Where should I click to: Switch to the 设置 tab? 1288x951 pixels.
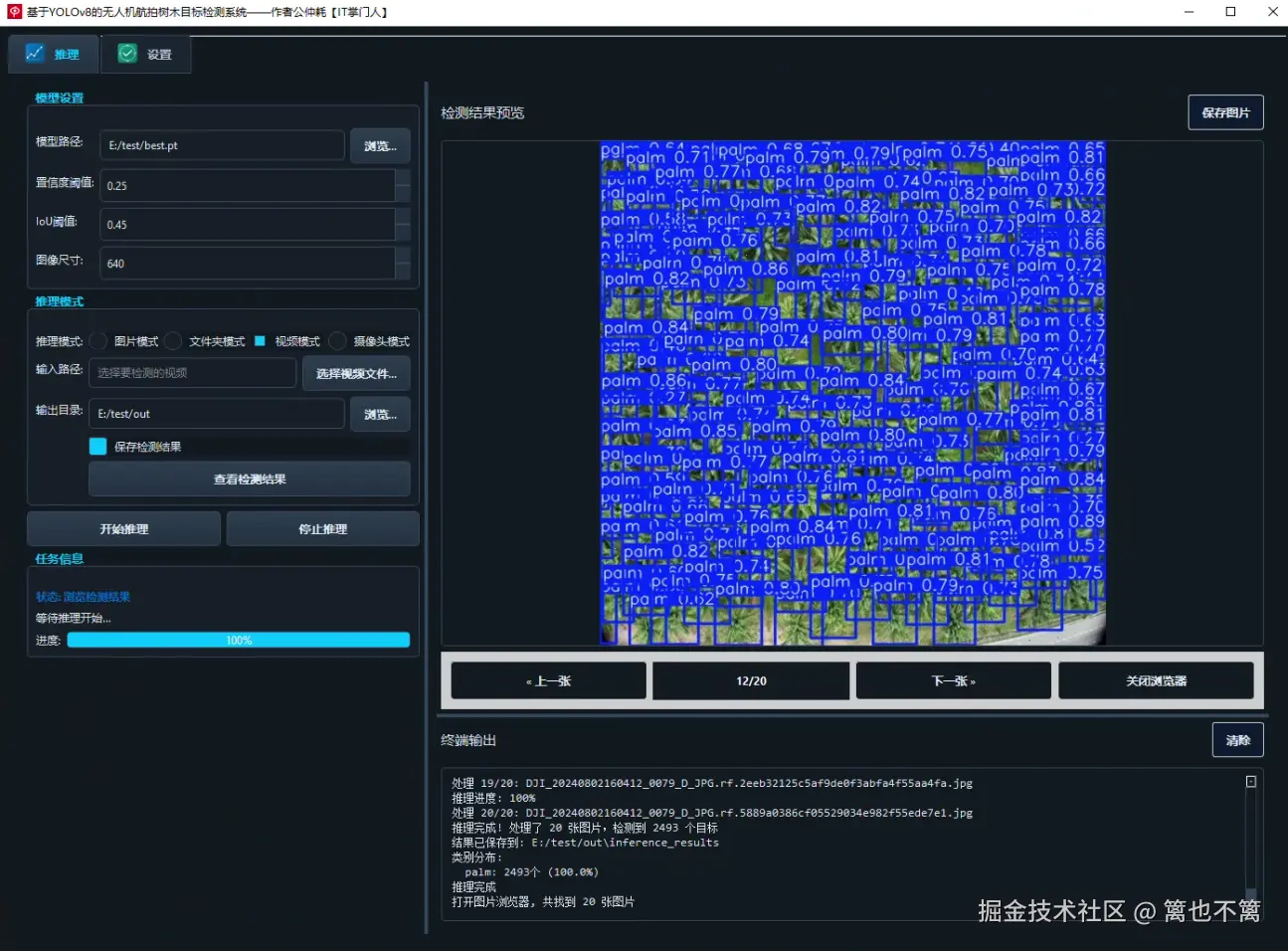click(x=145, y=55)
